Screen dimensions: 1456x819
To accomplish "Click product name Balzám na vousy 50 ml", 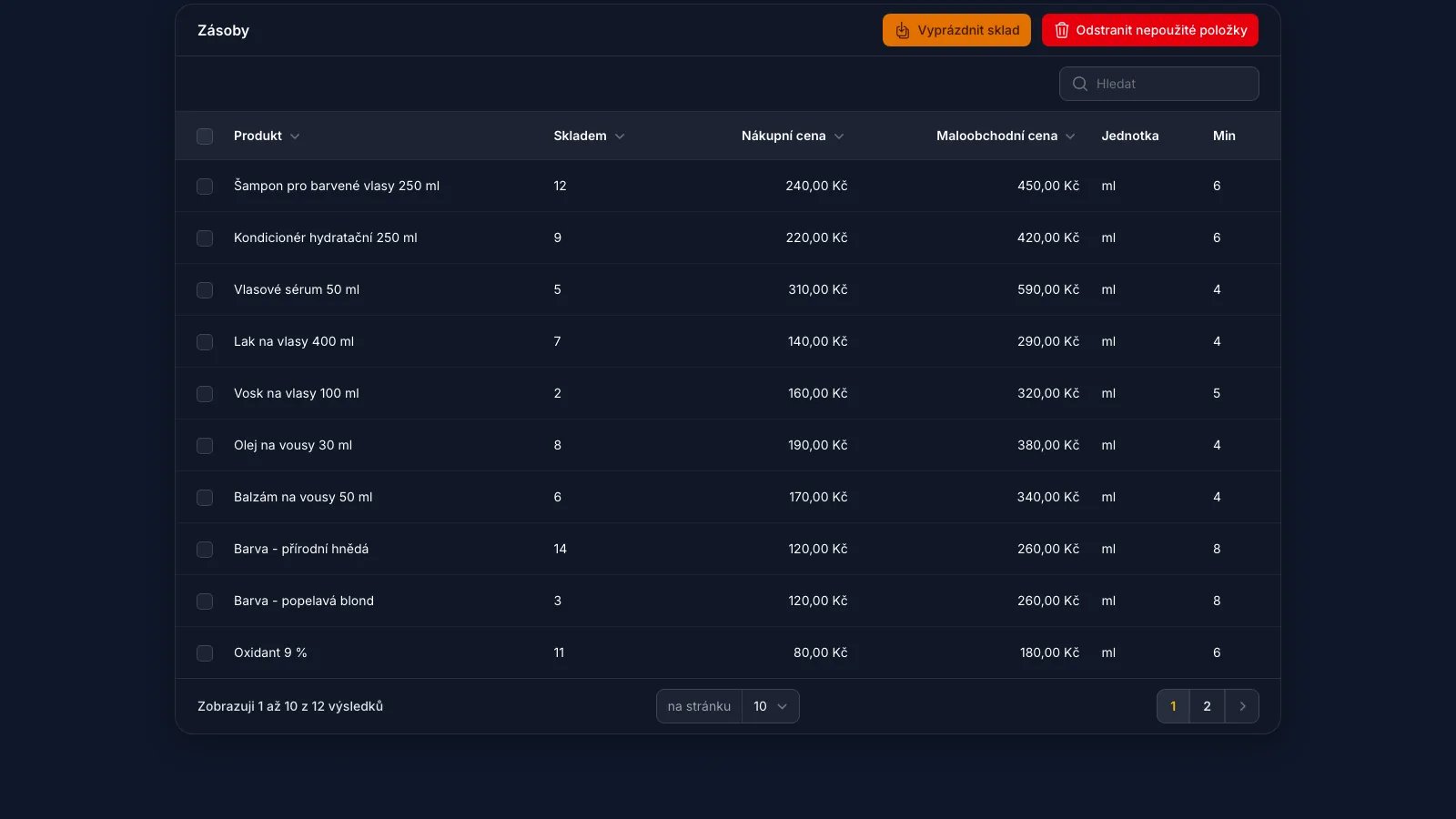I will coord(303,497).
